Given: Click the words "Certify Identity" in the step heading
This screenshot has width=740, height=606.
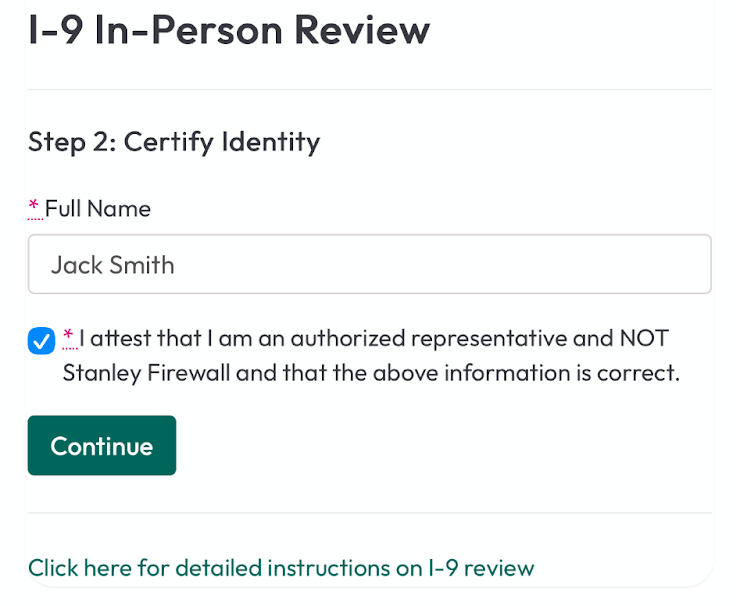Looking at the screenshot, I should 221,142.
